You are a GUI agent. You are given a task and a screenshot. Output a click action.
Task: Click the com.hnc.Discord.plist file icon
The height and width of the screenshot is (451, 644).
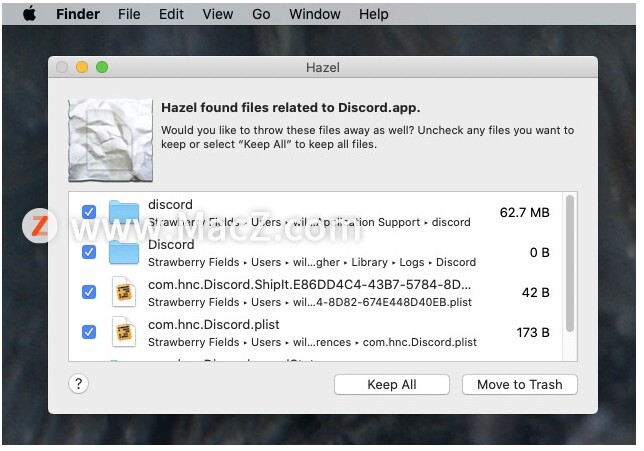pos(124,332)
